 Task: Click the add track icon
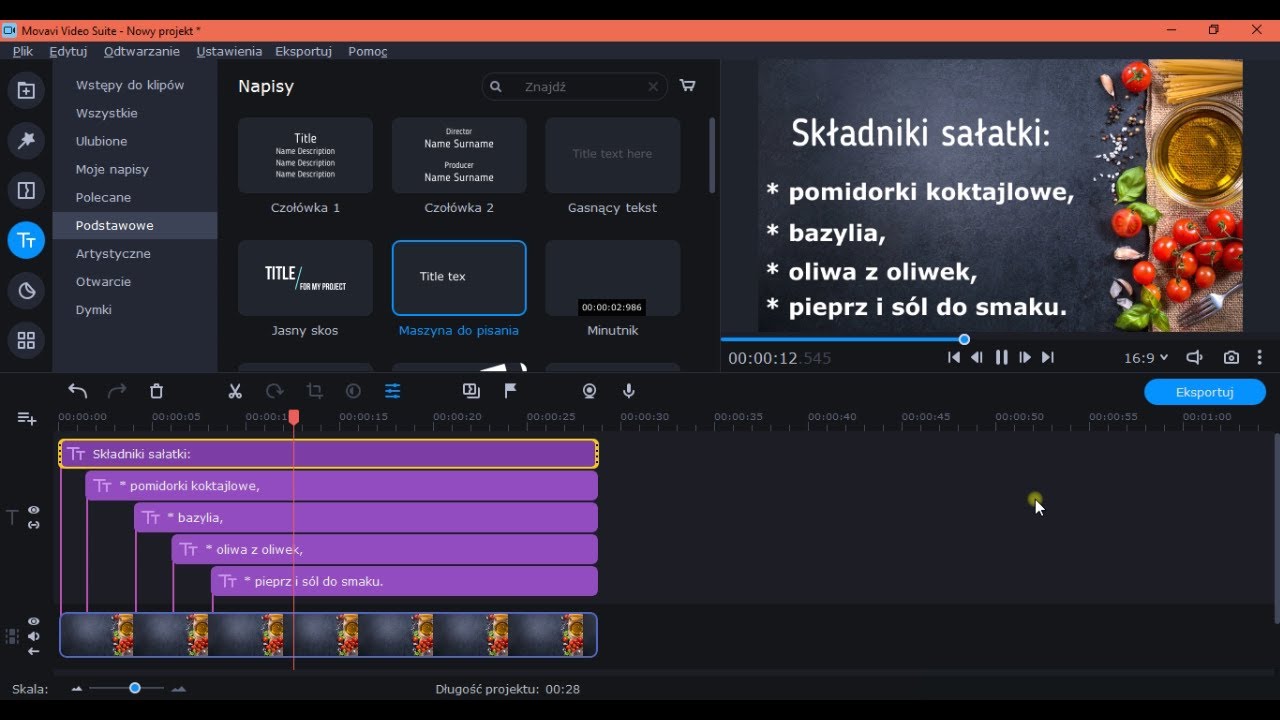(x=27, y=418)
